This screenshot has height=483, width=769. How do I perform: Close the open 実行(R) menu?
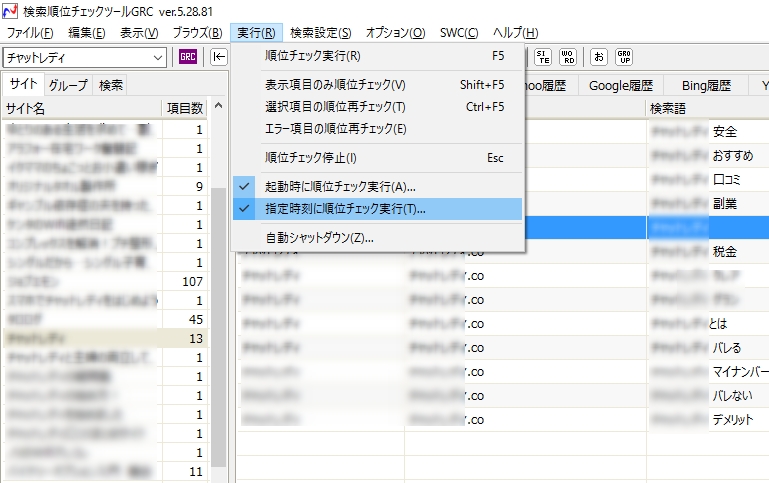256,33
